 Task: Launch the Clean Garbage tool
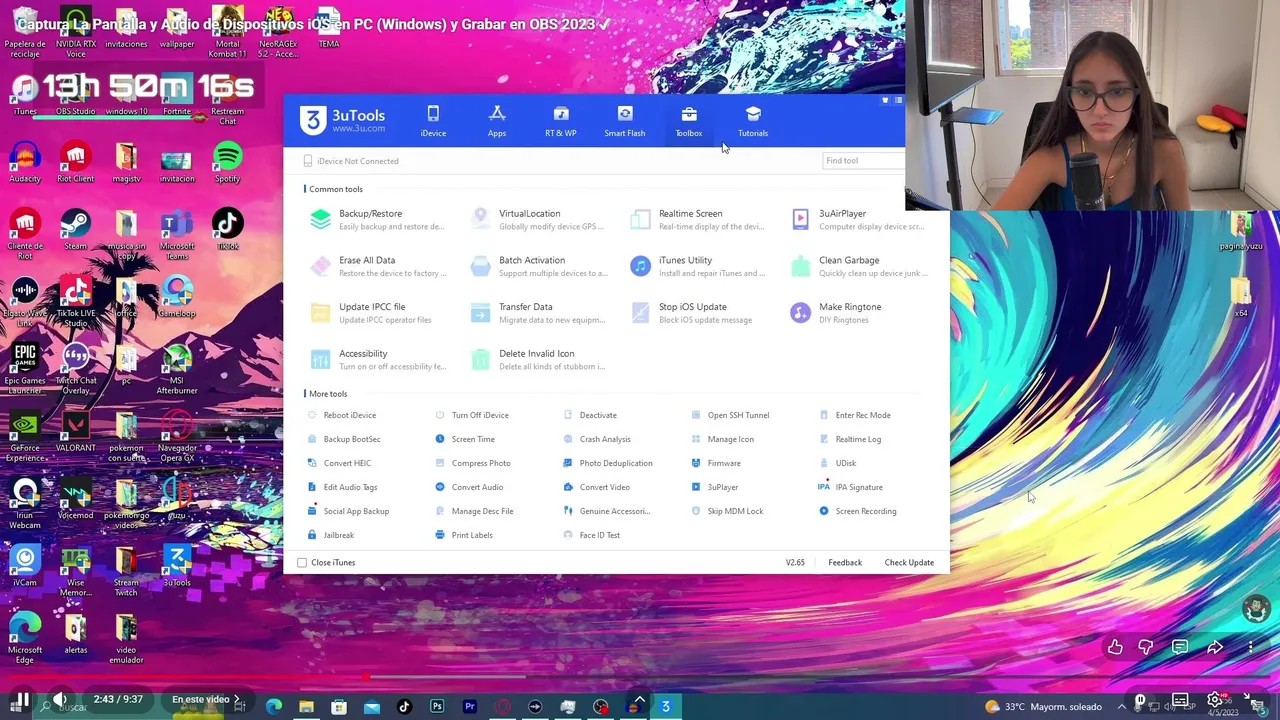pos(857,266)
